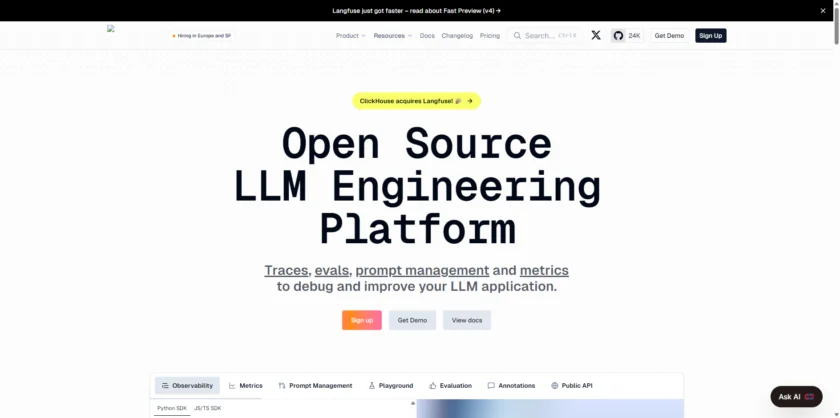
Task: Expand the Resources dropdown menu
Action: pyautogui.click(x=392, y=35)
